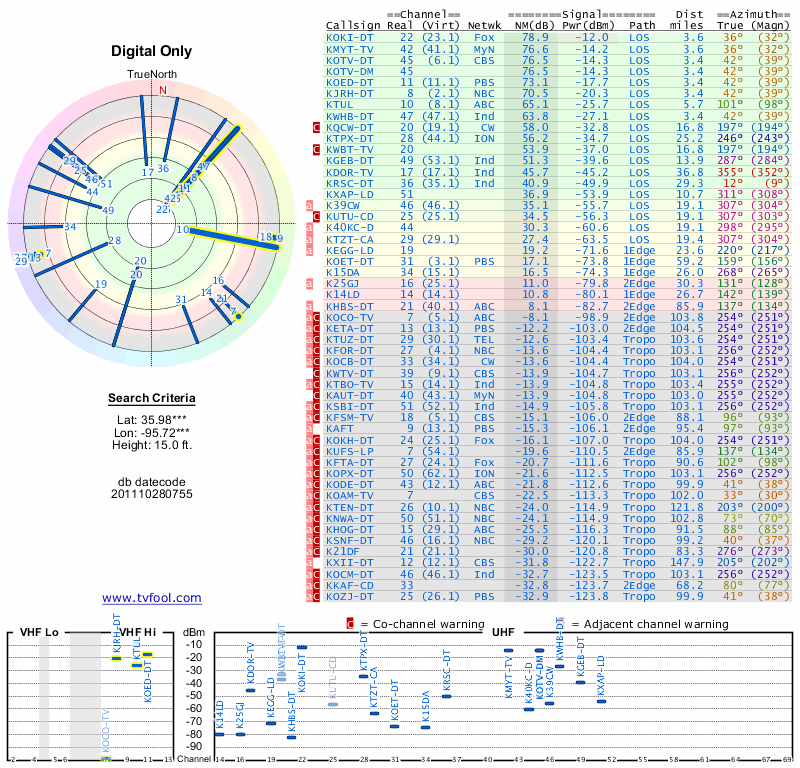
Task: Click the KJRH-DT marker in VHF Hi chart
Action: (117, 658)
